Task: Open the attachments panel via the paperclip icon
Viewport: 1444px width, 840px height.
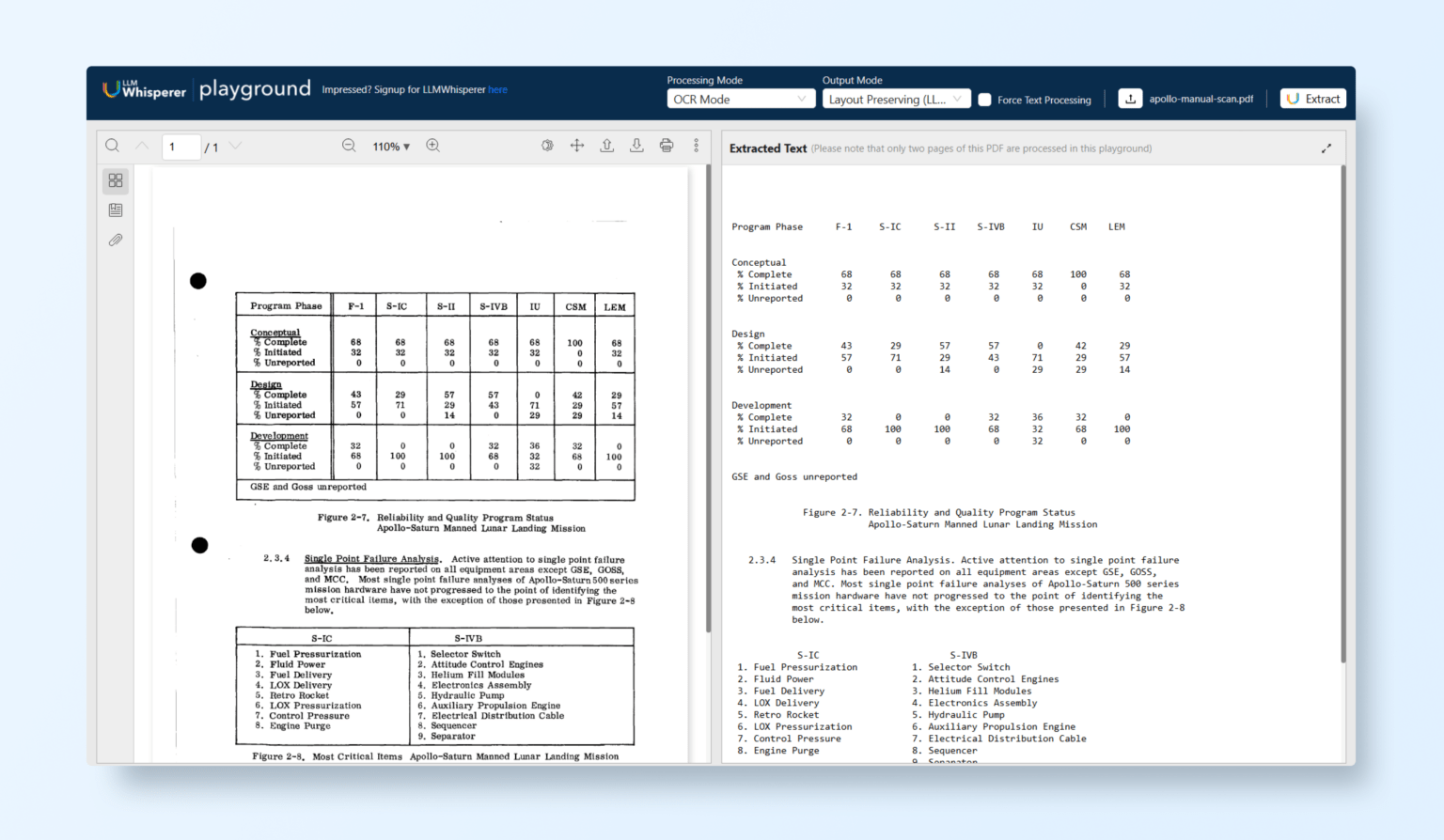Action: (115, 240)
